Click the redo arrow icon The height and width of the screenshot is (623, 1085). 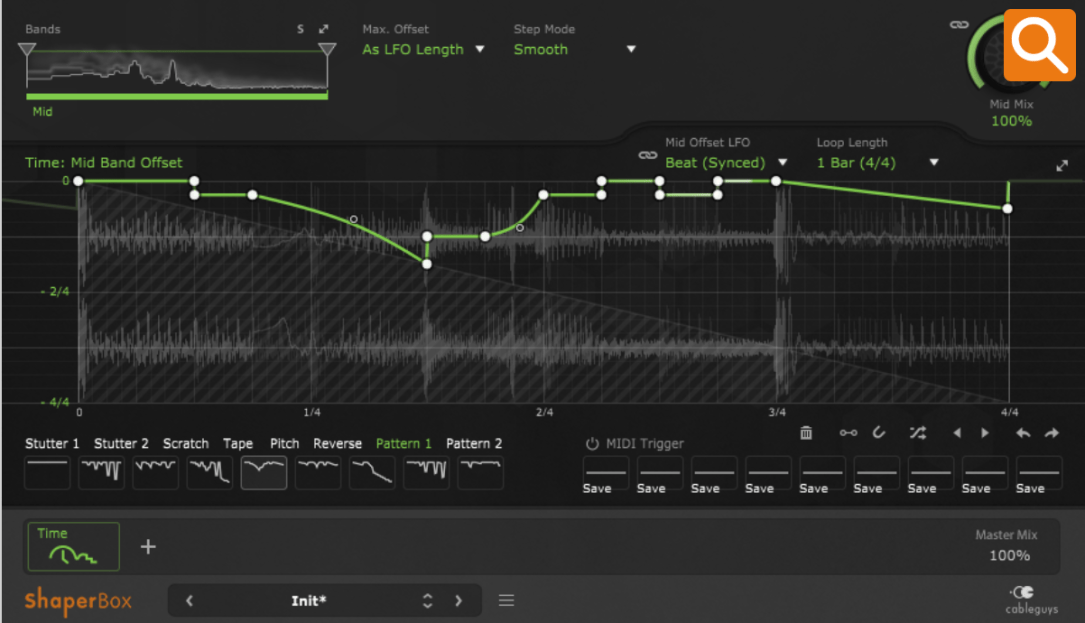1051,433
